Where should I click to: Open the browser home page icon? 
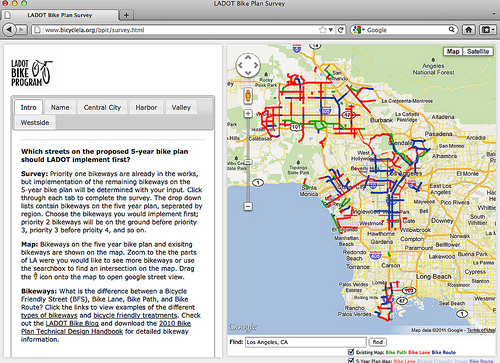pyautogui.click(x=469, y=30)
